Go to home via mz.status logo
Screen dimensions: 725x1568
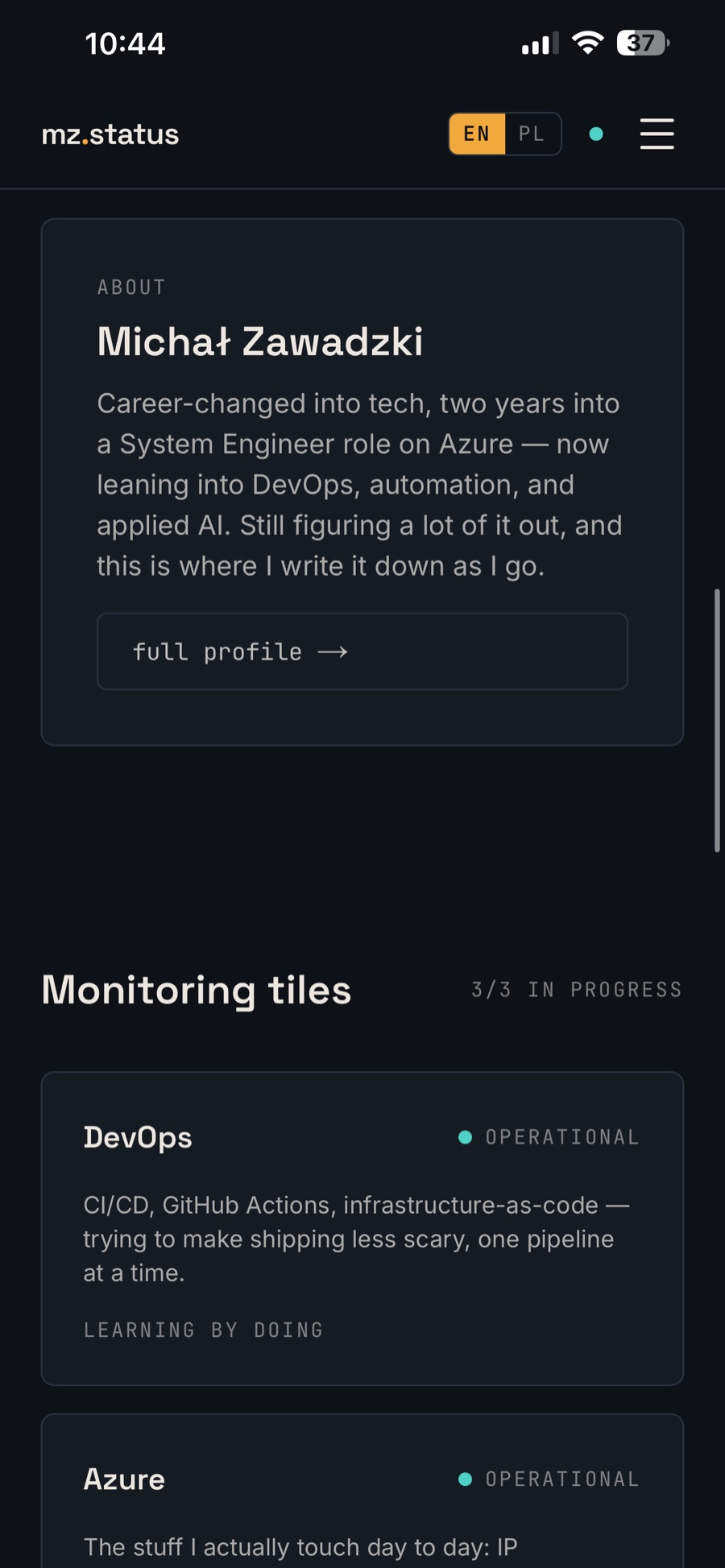tap(110, 134)
